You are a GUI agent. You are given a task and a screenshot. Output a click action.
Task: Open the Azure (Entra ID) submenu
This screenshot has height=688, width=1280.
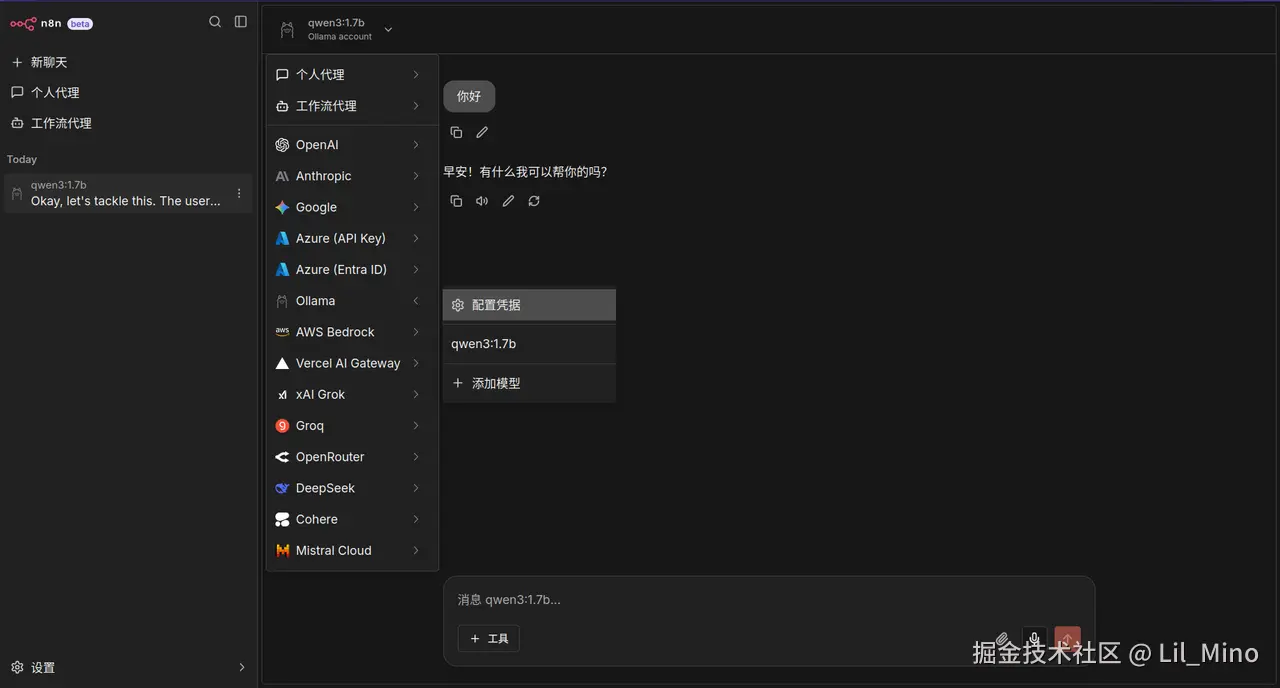[x=352, y=269]
